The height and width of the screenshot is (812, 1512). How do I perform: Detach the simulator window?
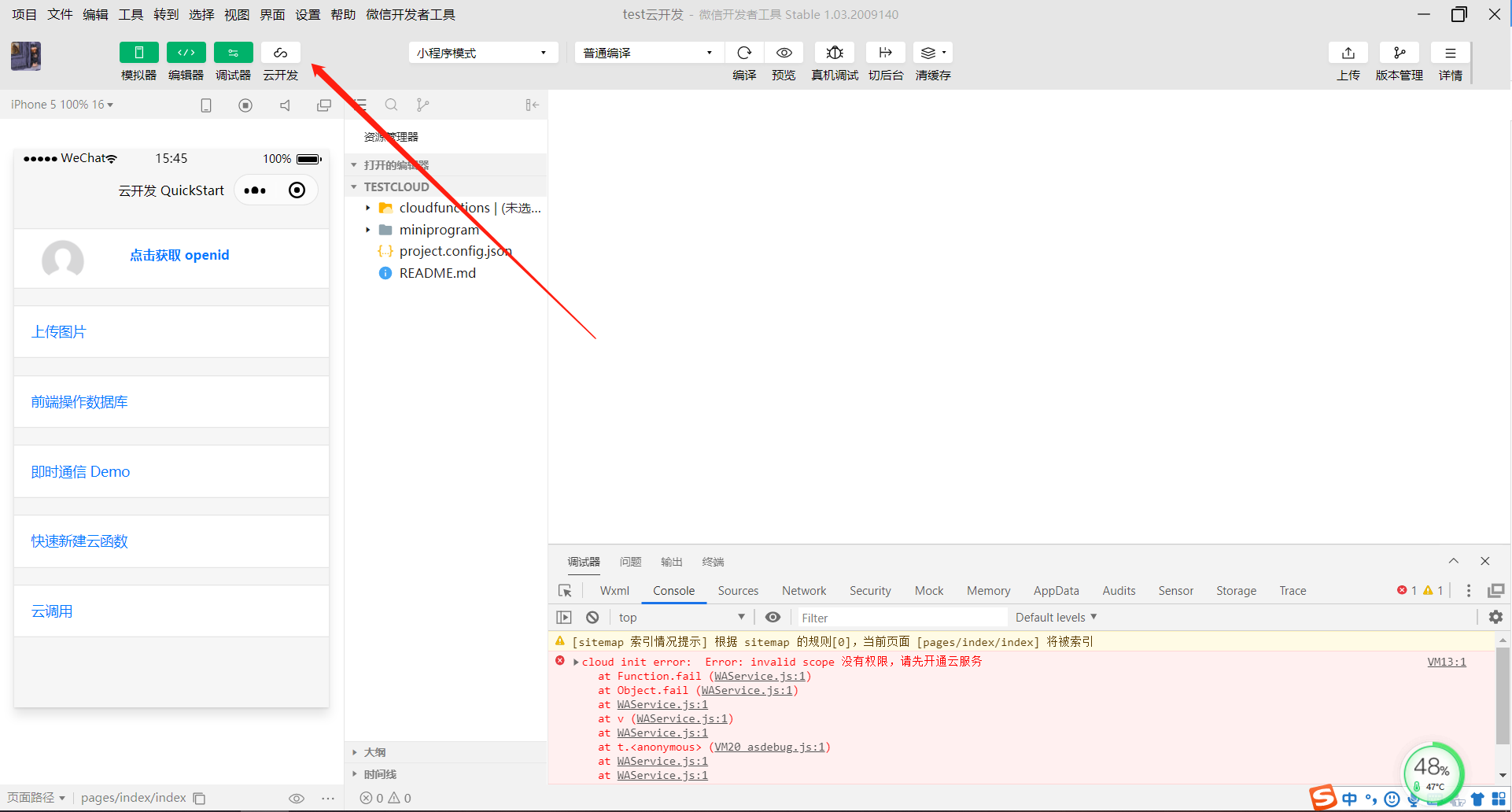point(324,105)
